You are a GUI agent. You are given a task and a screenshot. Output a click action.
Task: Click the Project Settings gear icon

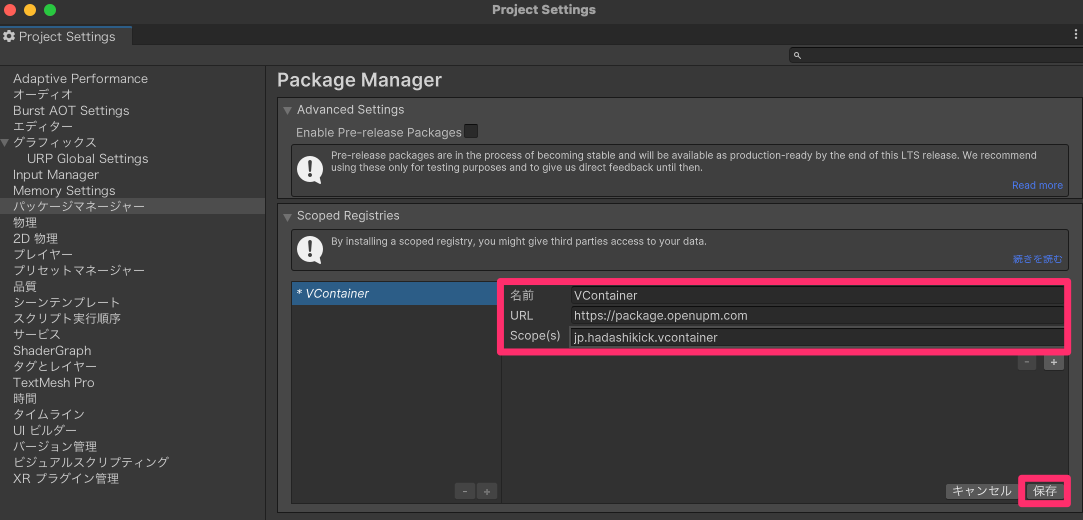[9, 37]
